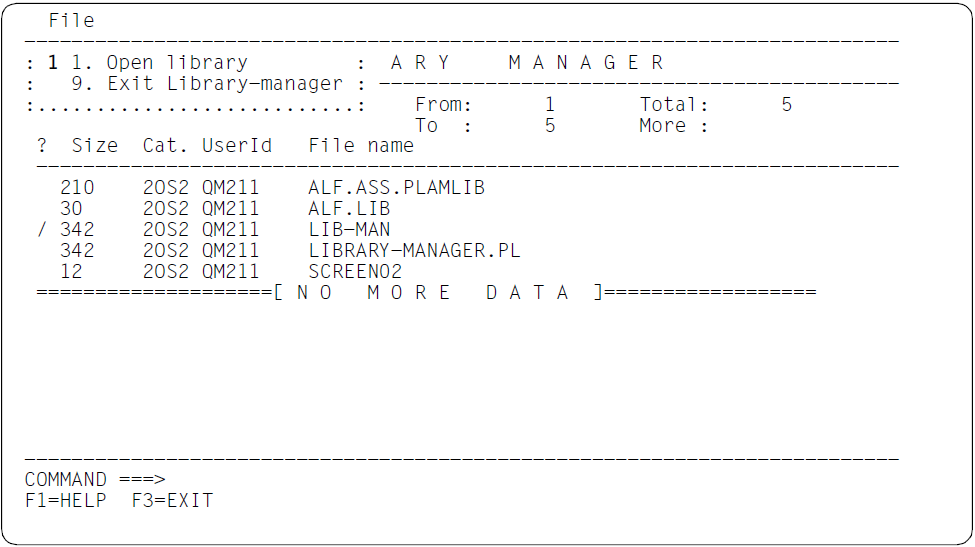Viewport: 975px width, 547px height.
Task: Click the Size column header
Action: (94, 146)
